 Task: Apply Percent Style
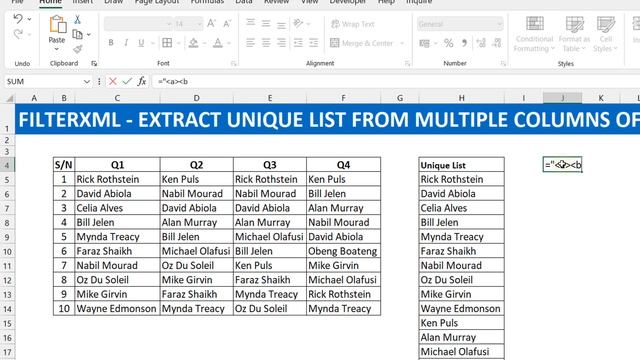tap(449, 43)
